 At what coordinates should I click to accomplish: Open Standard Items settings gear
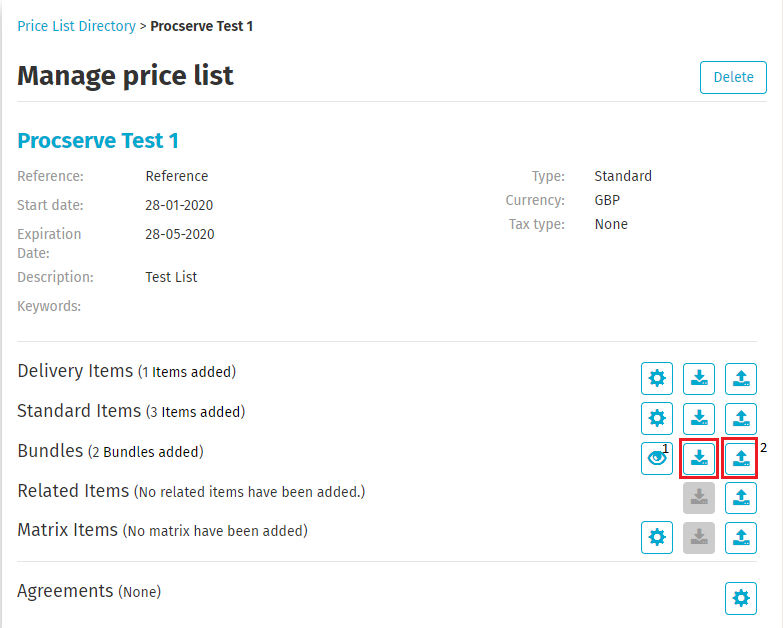point(657,418)
